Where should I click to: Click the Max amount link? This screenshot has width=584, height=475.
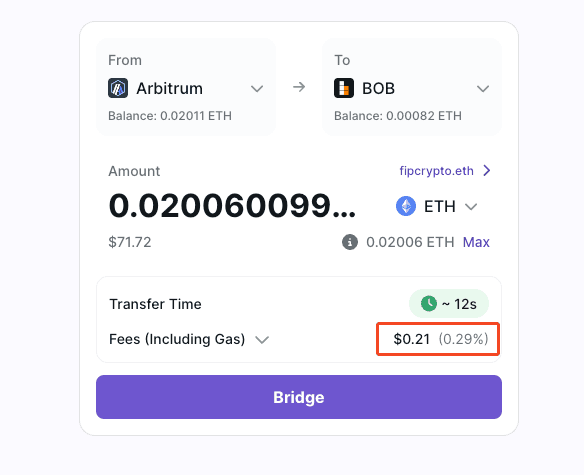[x=476, y=242]
